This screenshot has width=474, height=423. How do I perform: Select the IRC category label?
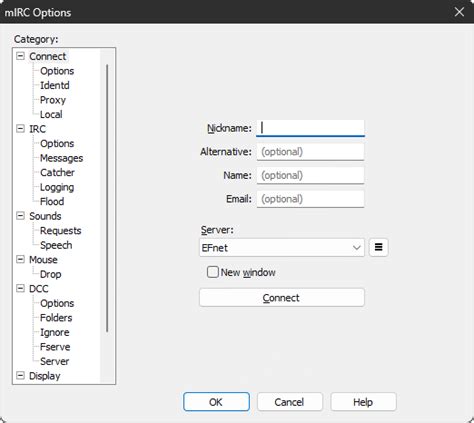[37, 129]
